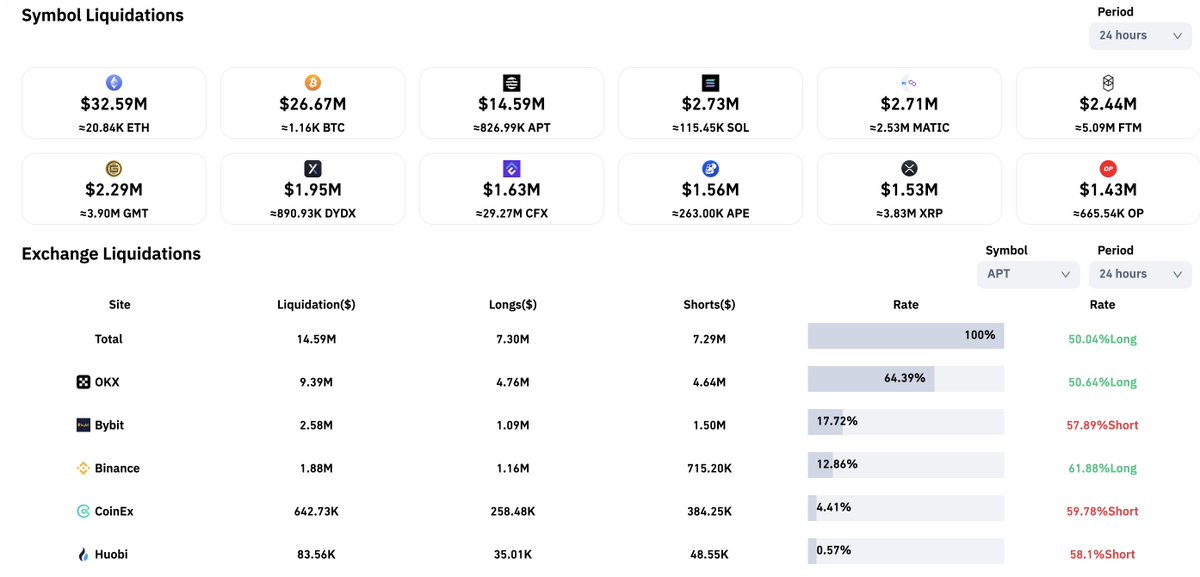
Task: Select the Huobi exchange name
Action: pyautogui.click(x=112, y=554)
